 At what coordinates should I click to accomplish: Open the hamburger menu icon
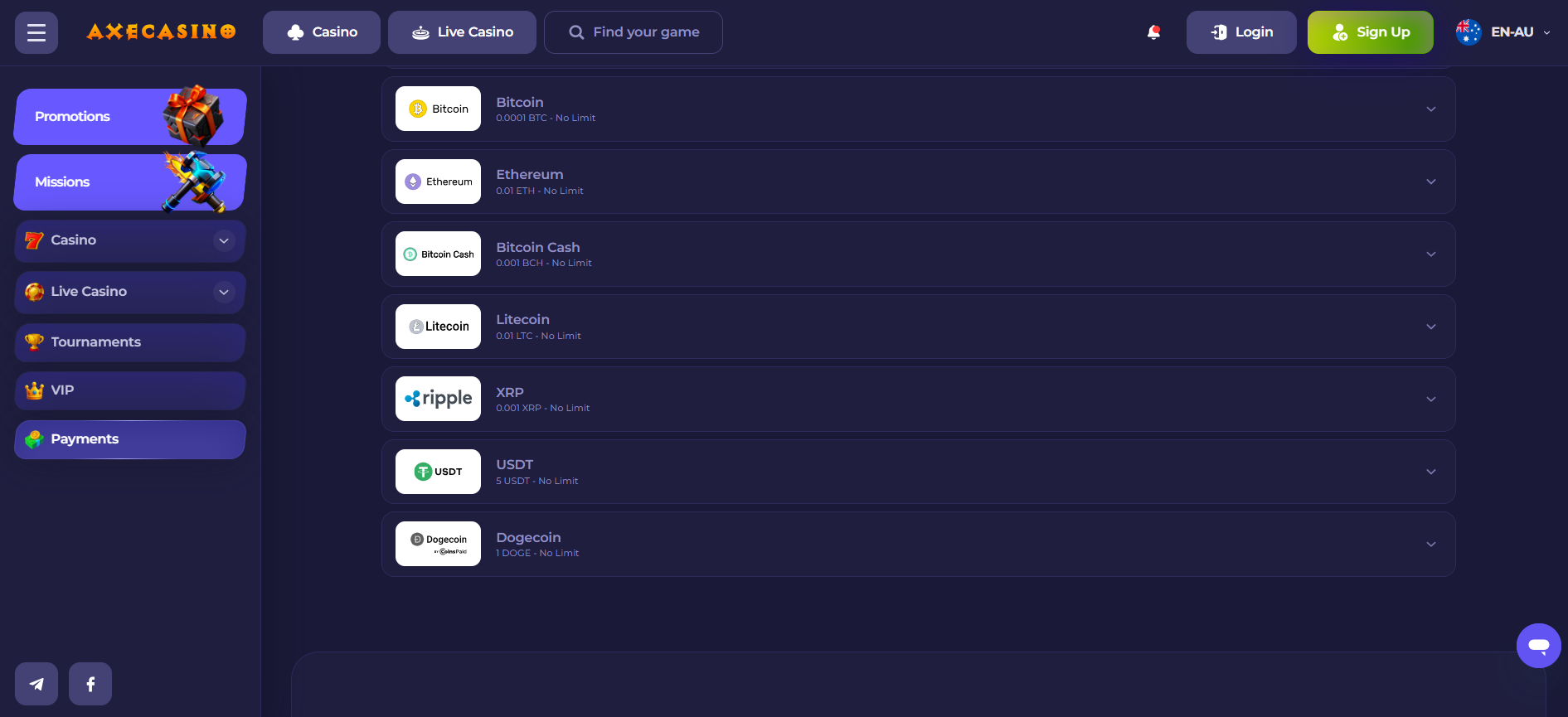(x=36, y=32)
